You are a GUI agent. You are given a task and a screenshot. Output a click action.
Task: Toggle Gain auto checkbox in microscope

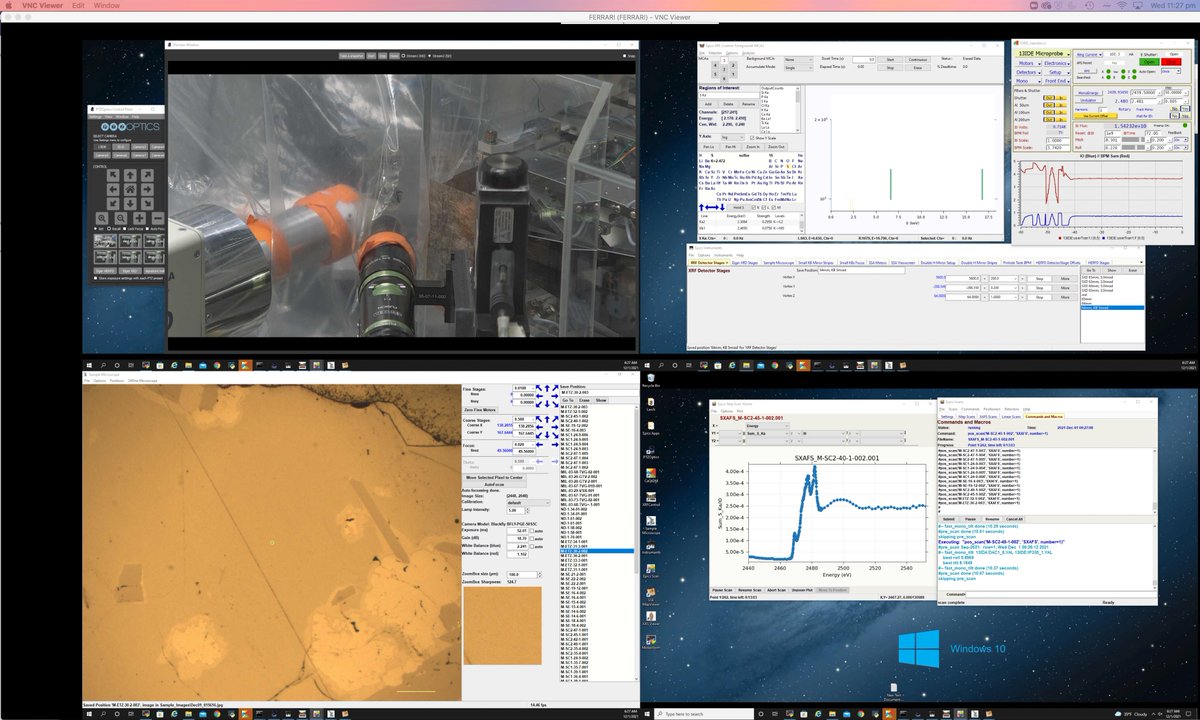(x=532, y=538)
